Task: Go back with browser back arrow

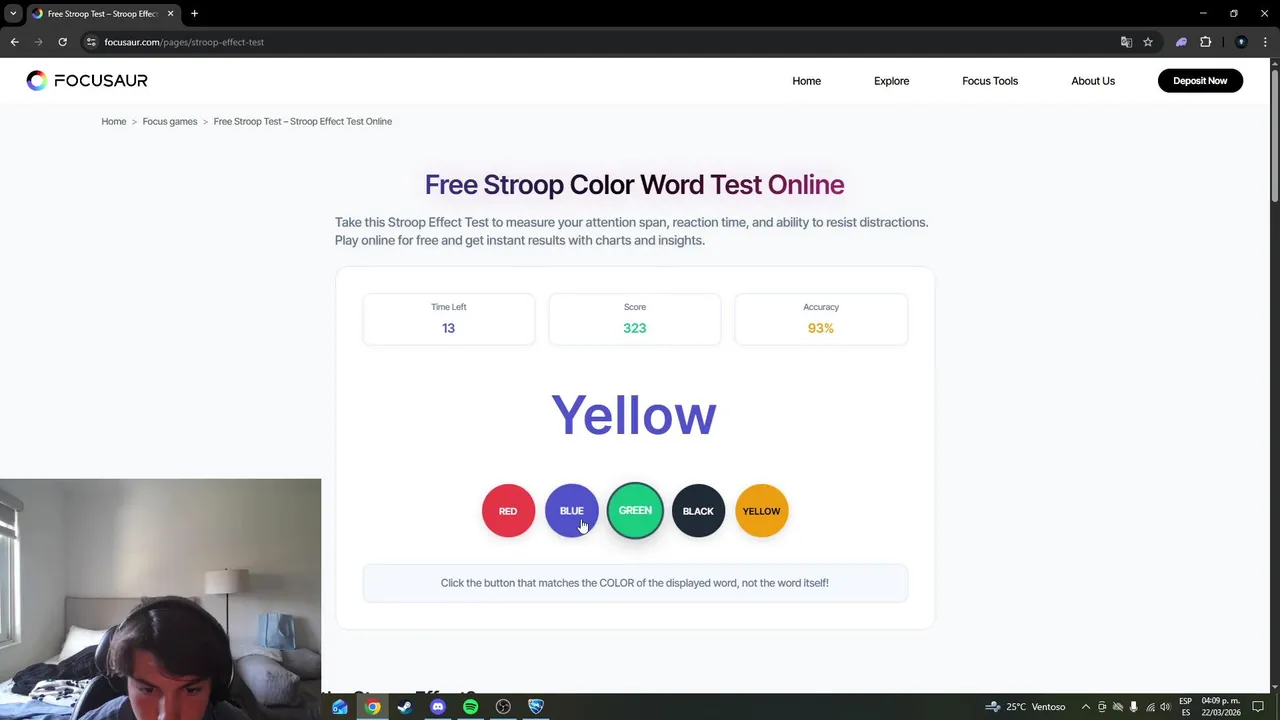Action: (x=14, y=42)
